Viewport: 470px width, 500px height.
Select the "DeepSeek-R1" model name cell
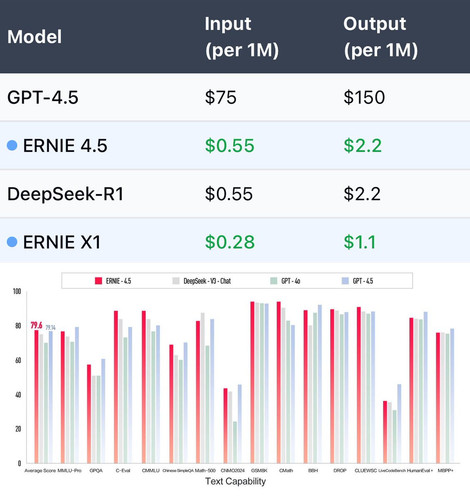click(65, 194)
